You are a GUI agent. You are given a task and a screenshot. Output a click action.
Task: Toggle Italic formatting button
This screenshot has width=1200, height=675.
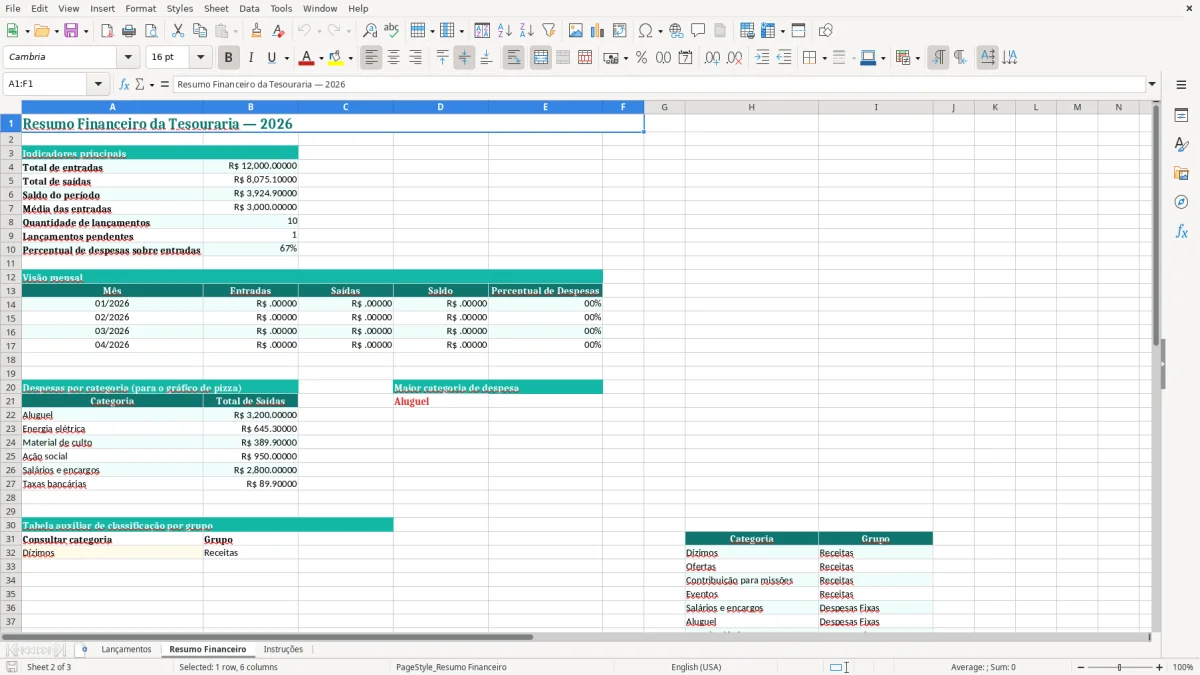pyautogui.click(x=250, y=58)
